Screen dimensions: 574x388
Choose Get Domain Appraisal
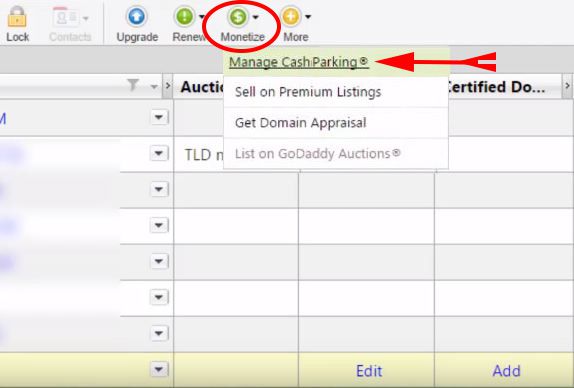tap(301, 123)
